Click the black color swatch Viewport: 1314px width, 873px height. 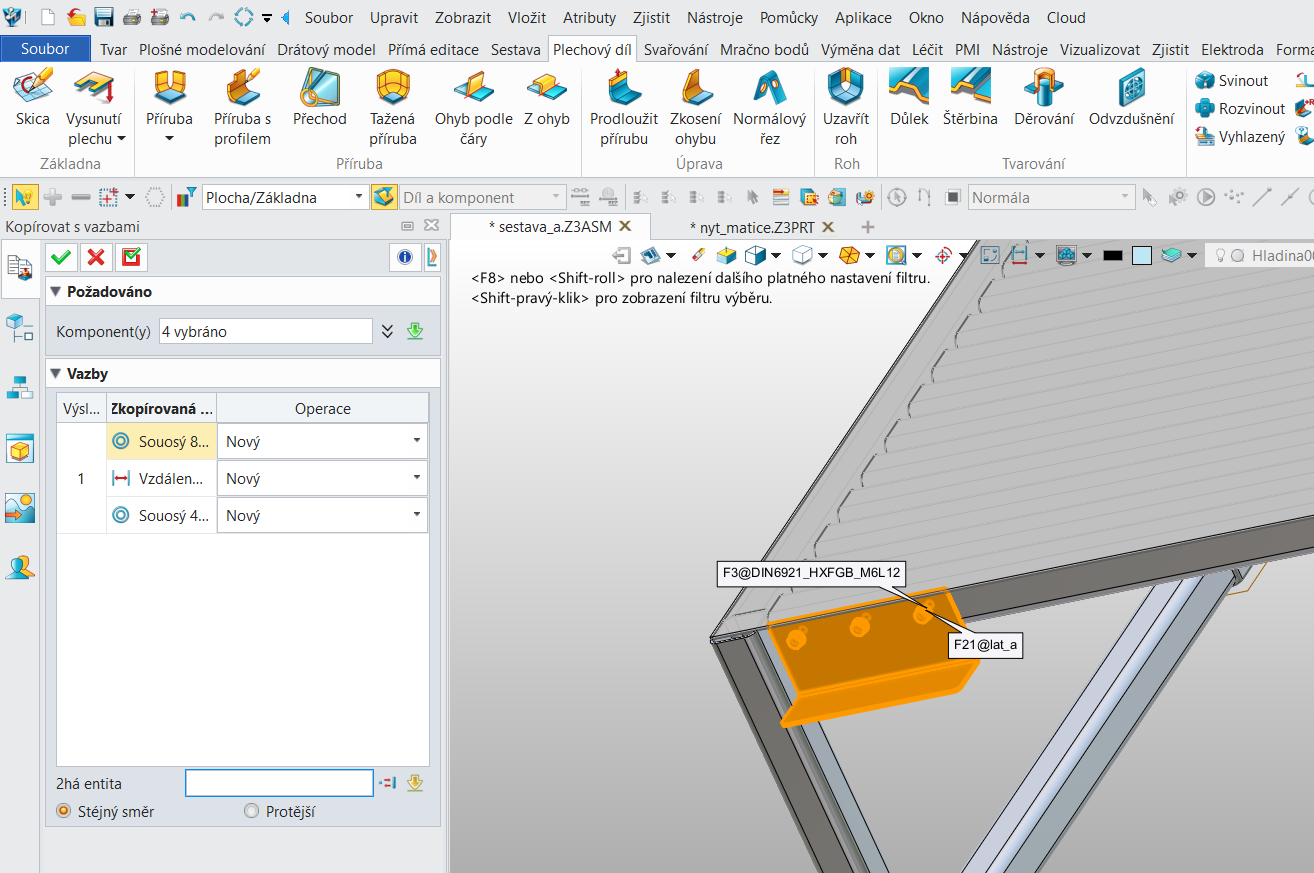coord(1112,255)
